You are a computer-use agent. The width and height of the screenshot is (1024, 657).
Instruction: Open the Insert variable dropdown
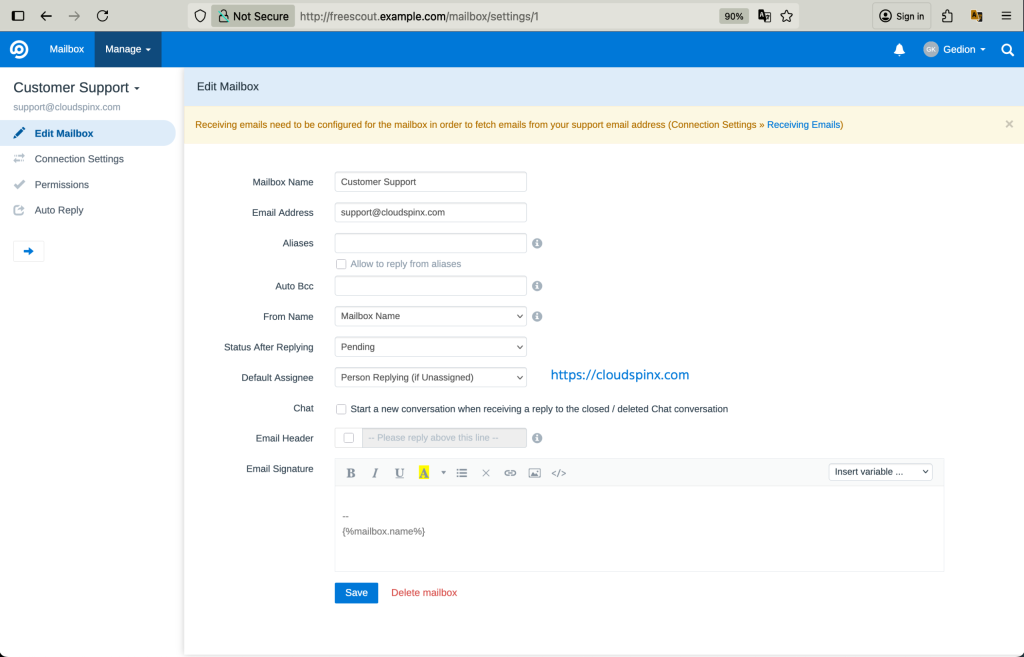[x=879, y=471]
